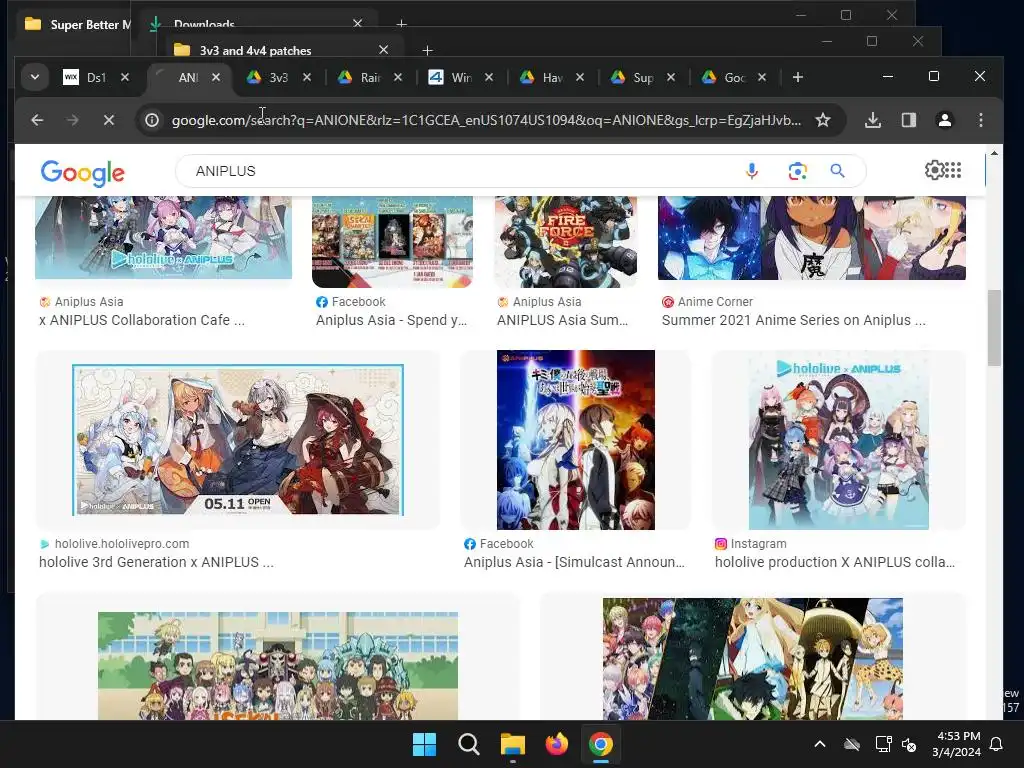Switch to the Ds1 Wix tab
The image size is (1024, 768).
(x=85, y=77)
